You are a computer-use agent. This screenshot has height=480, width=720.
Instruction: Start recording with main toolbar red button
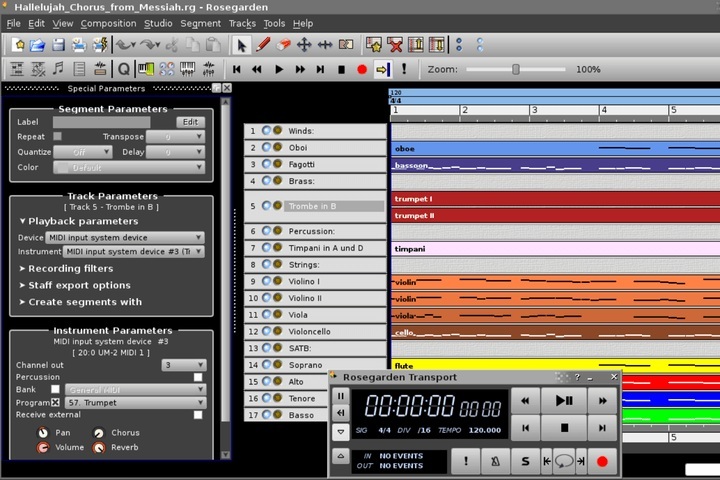362,69
